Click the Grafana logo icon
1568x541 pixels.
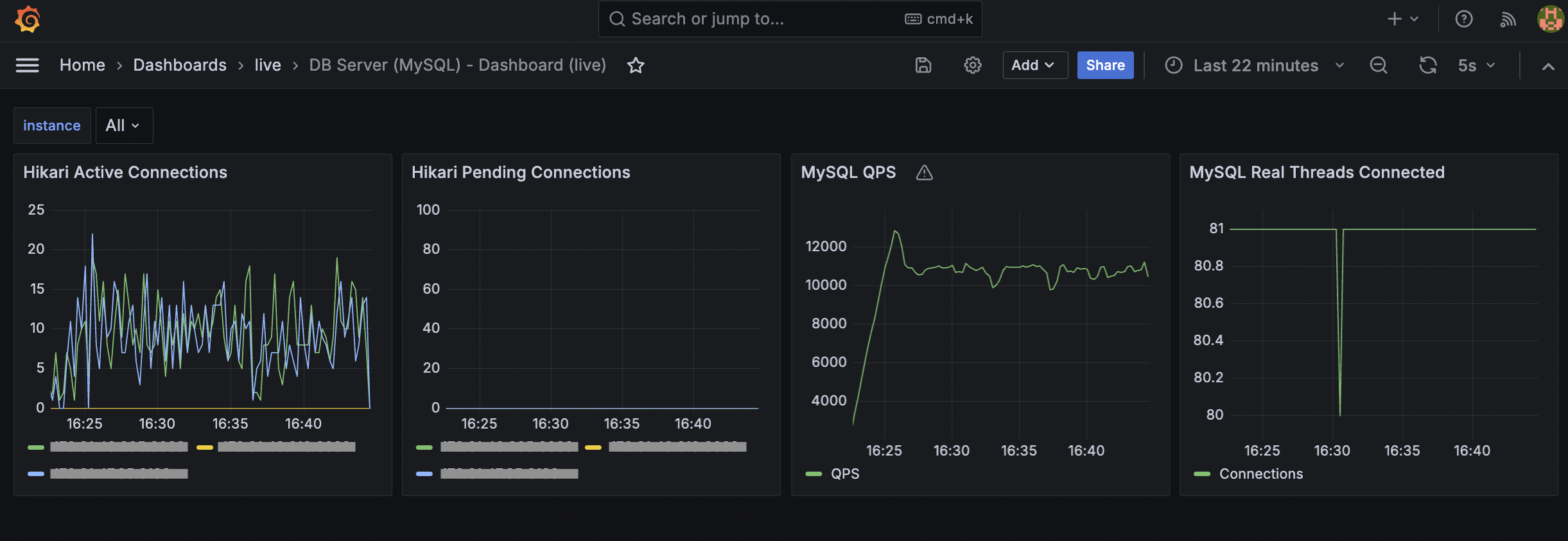(x=28, y=19)
